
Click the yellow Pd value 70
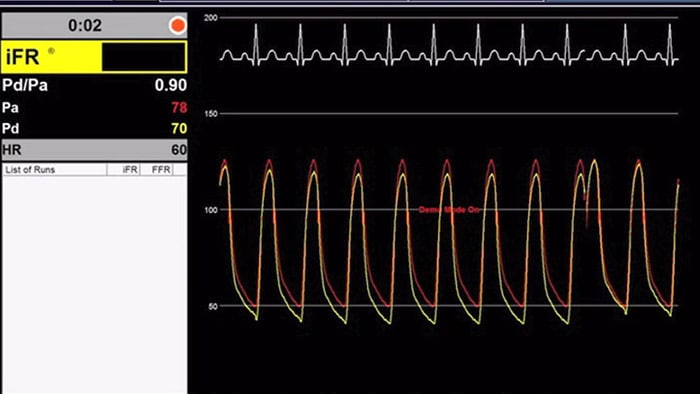[179, 129]
